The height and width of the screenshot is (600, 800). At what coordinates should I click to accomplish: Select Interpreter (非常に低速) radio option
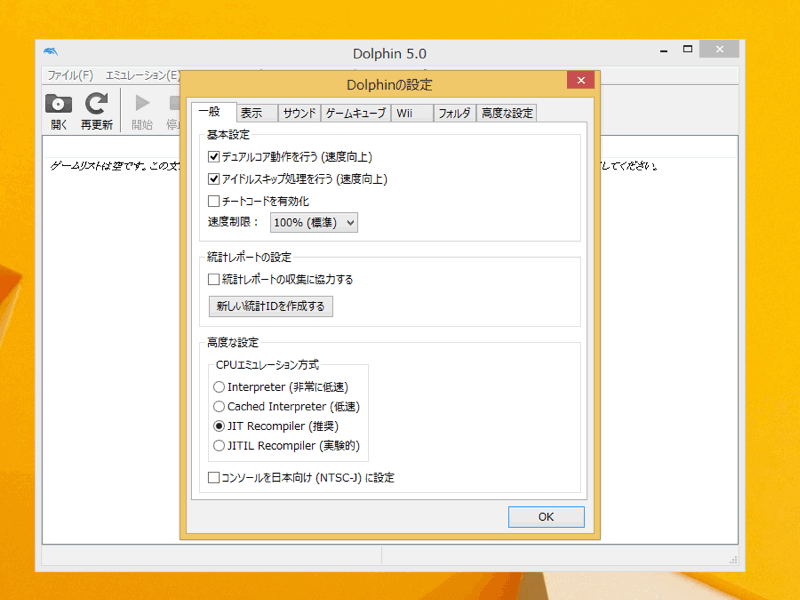point(219,387)
